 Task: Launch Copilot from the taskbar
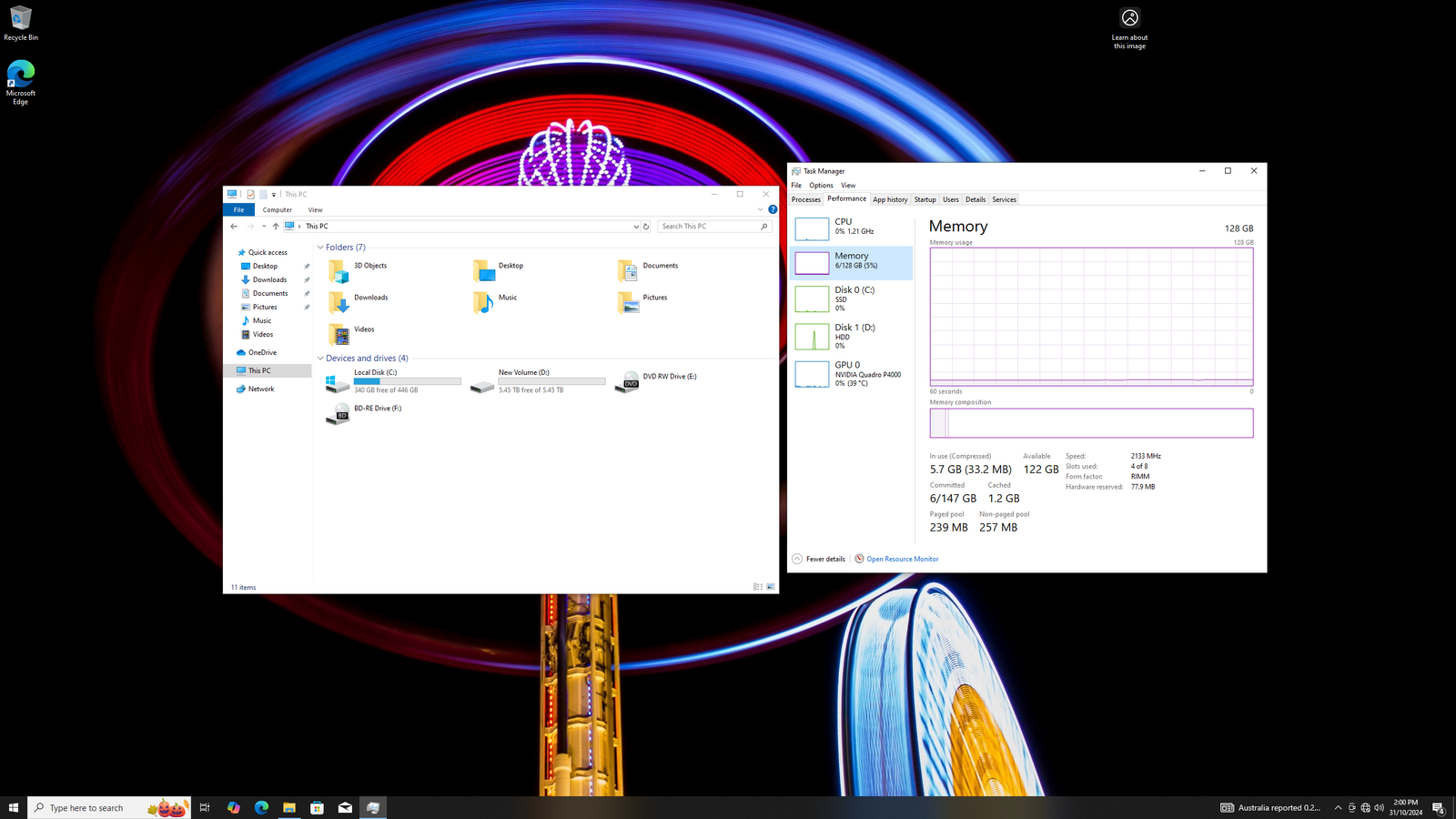point(234,807)
